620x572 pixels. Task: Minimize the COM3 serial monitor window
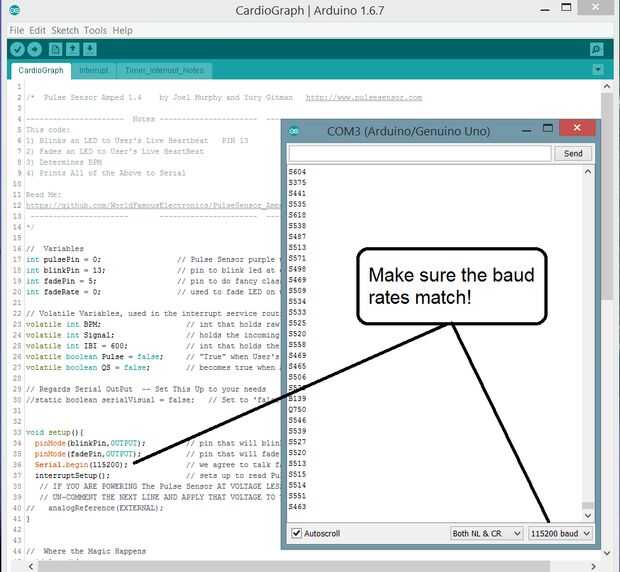(x=527, y=129)
